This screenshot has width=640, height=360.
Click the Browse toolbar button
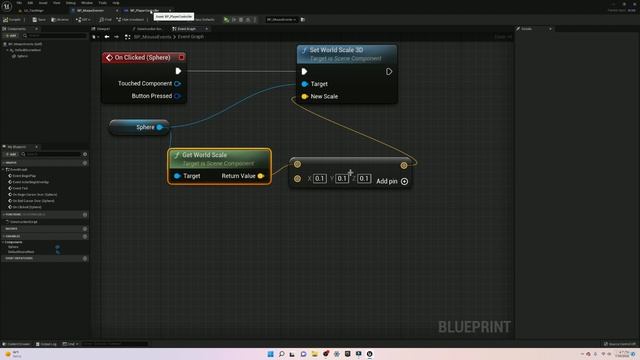click(60, 20)
